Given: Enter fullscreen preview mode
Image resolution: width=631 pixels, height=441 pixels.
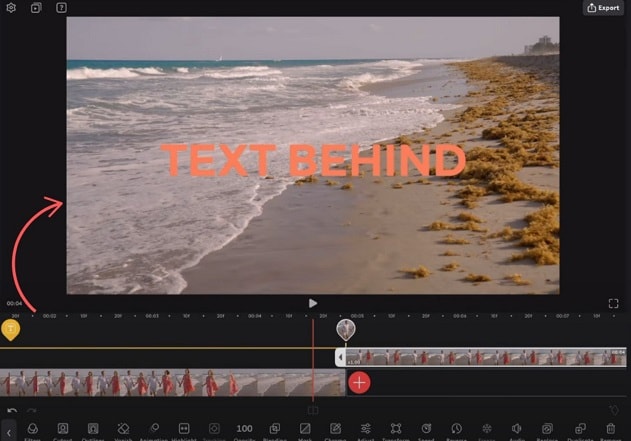Looking at the screenshot, I should click(613, 303).
